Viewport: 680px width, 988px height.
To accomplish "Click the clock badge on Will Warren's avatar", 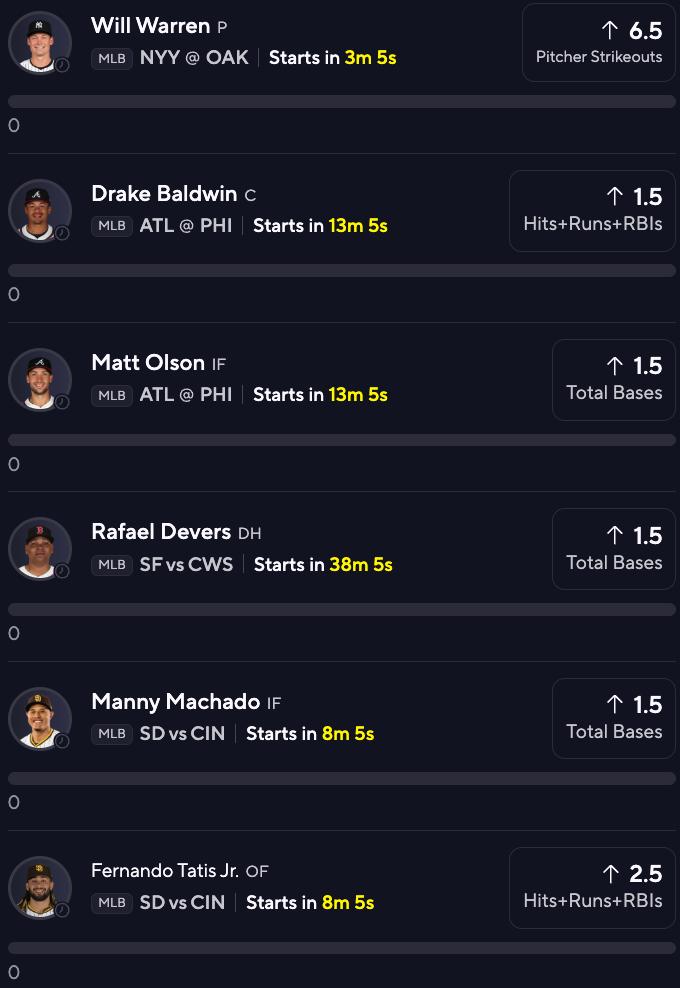I will click(62, 64).
